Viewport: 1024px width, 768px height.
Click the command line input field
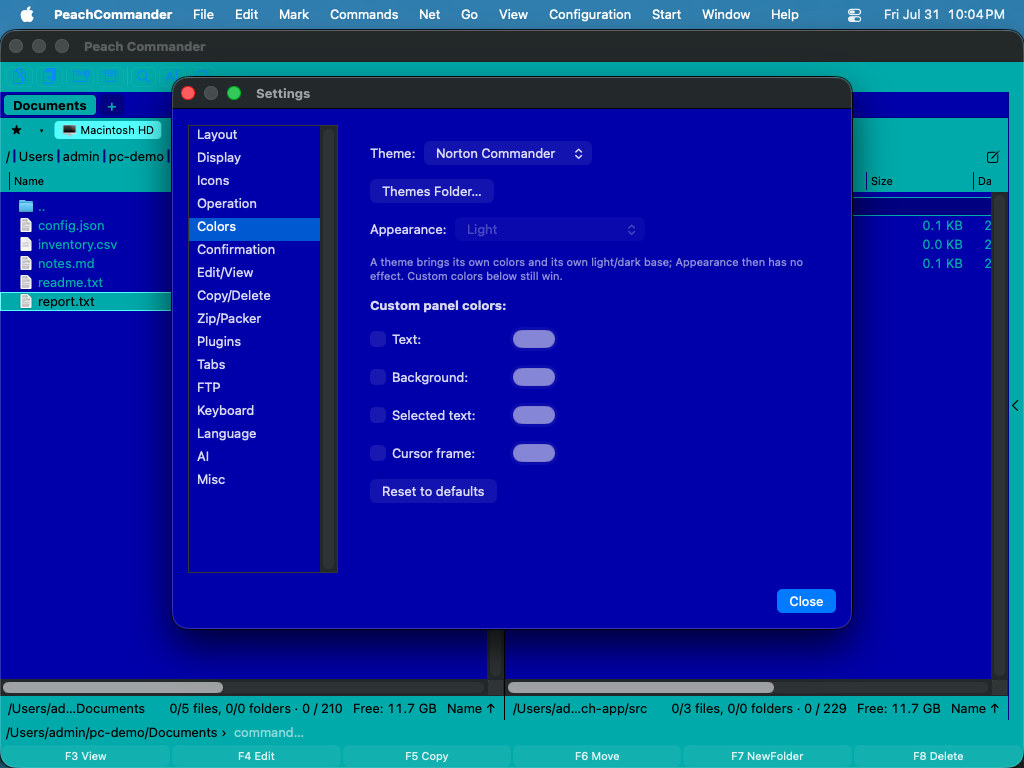pyautogui.click(x=624, y=733)
